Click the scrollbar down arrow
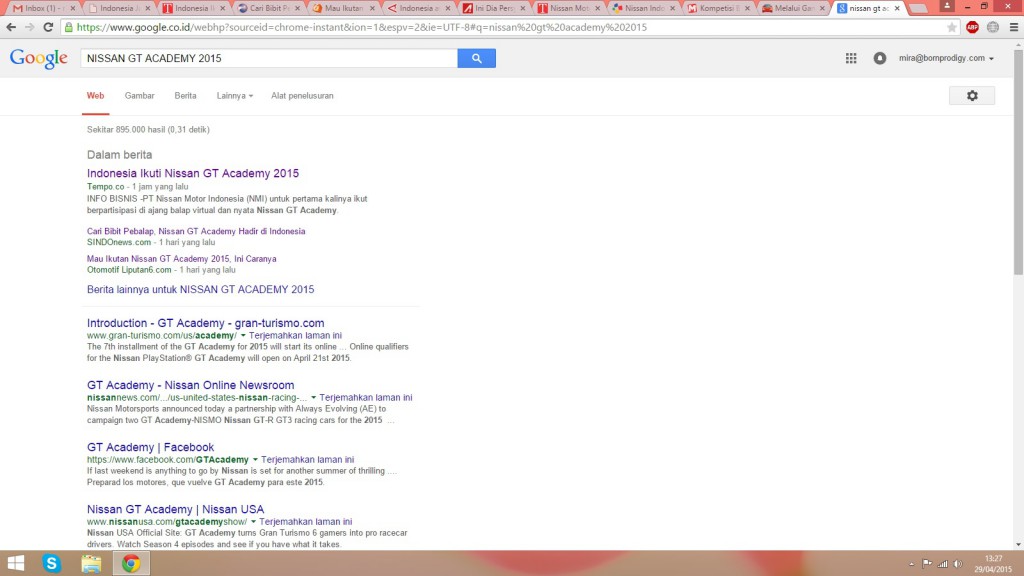The image size is (1024, 576). pos(1018,545)
